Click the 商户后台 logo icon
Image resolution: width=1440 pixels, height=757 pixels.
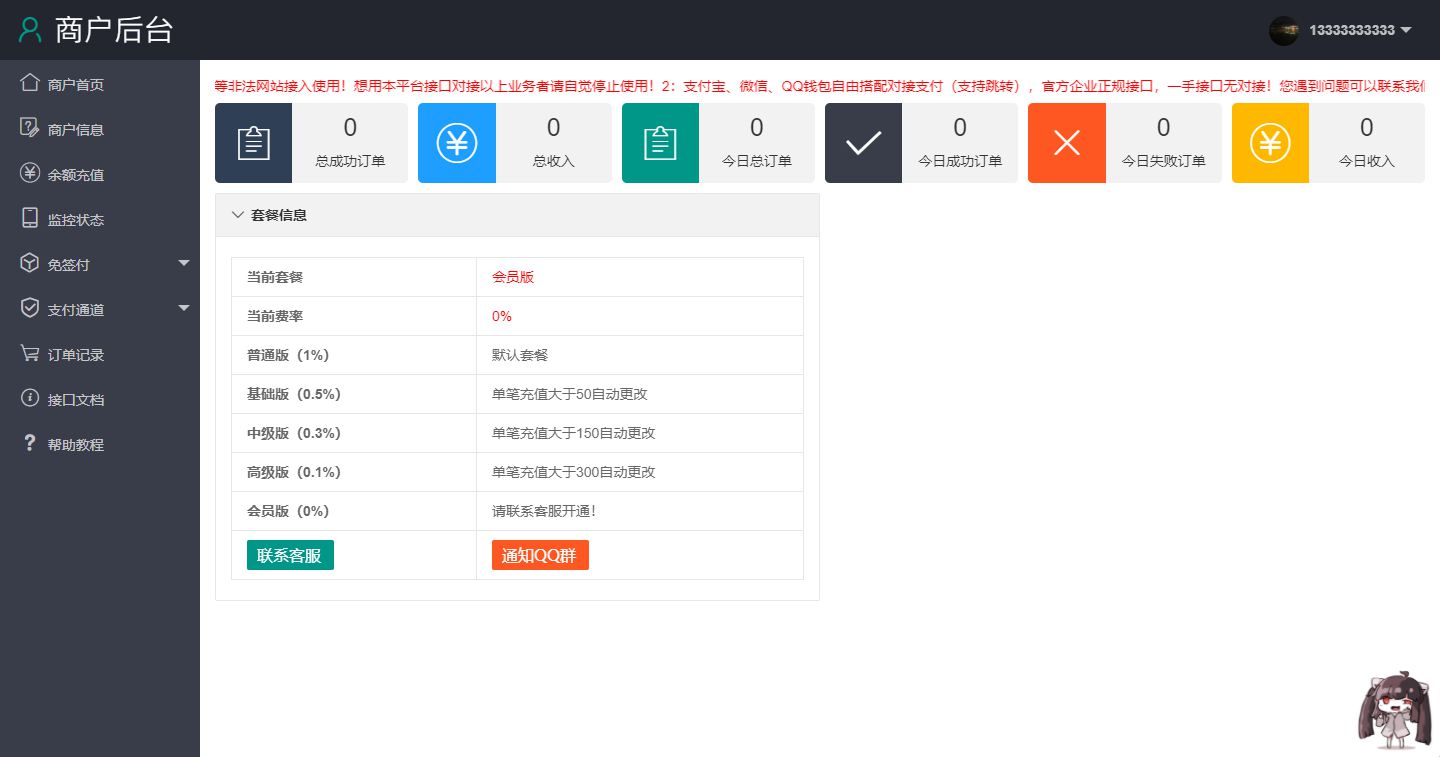(29, 30)
